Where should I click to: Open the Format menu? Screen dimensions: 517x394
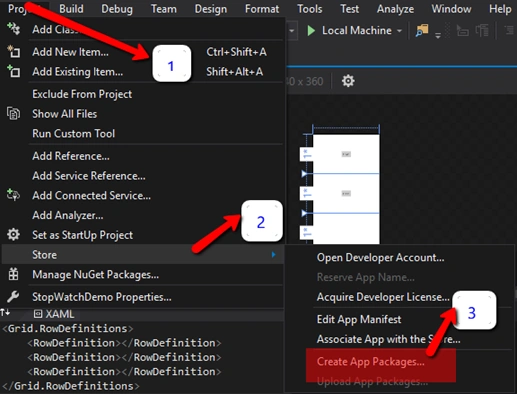click(262, 9)
